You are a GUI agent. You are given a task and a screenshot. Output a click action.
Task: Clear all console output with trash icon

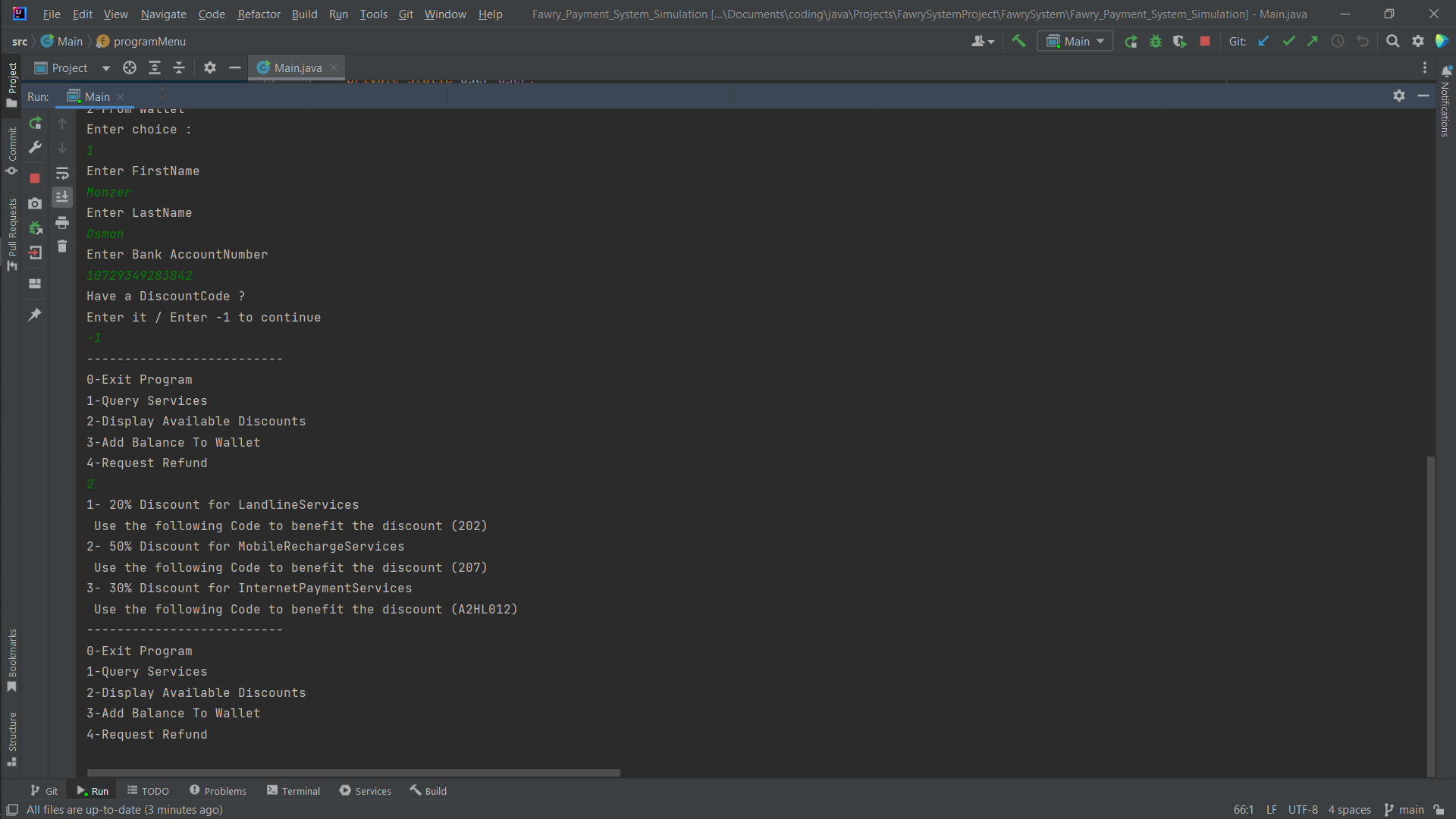[62, 246]
